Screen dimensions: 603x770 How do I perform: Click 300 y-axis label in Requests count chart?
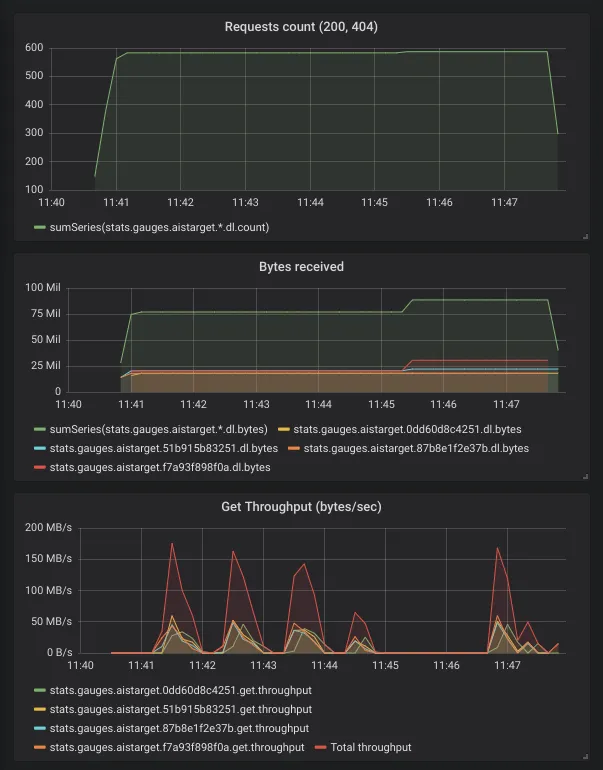tap(34, 133)
